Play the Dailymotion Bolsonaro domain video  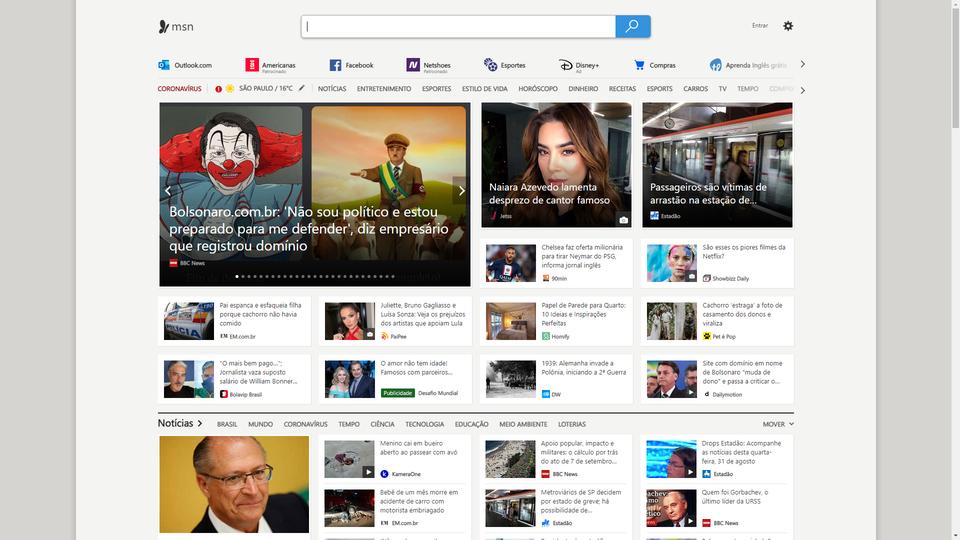pos(691,392)
